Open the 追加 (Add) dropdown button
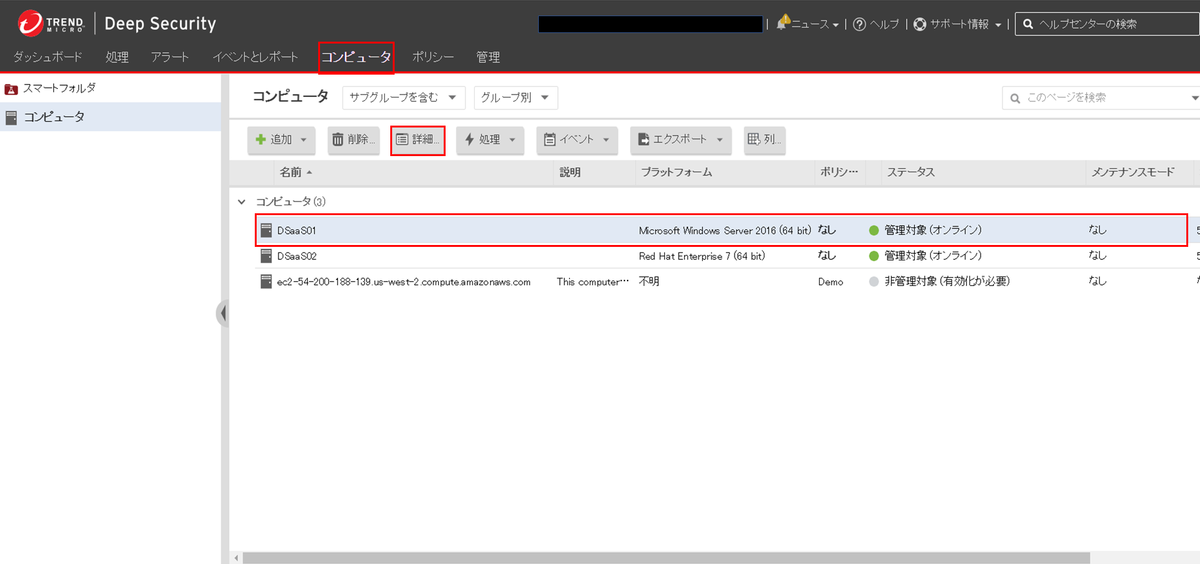 pos(281,140)
